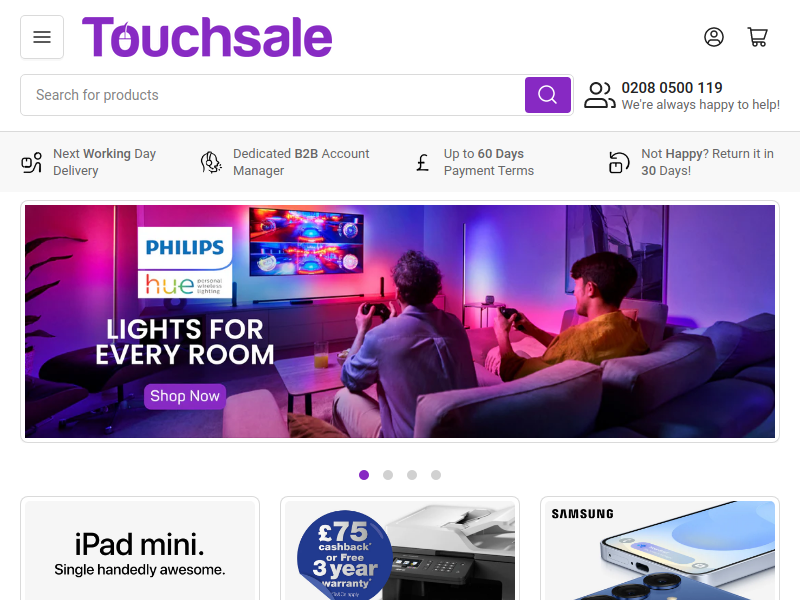Open the Samsung phone promo tile
Viewport: 800px width, 600px height.
pyautogui.click(x=660, y=550)
